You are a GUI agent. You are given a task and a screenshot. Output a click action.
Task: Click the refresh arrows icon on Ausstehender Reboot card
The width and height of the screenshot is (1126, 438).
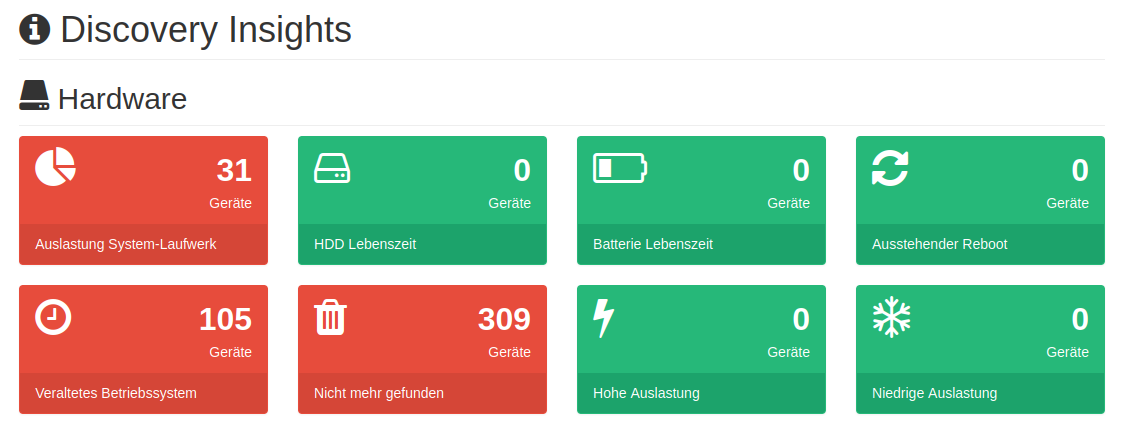890,167
